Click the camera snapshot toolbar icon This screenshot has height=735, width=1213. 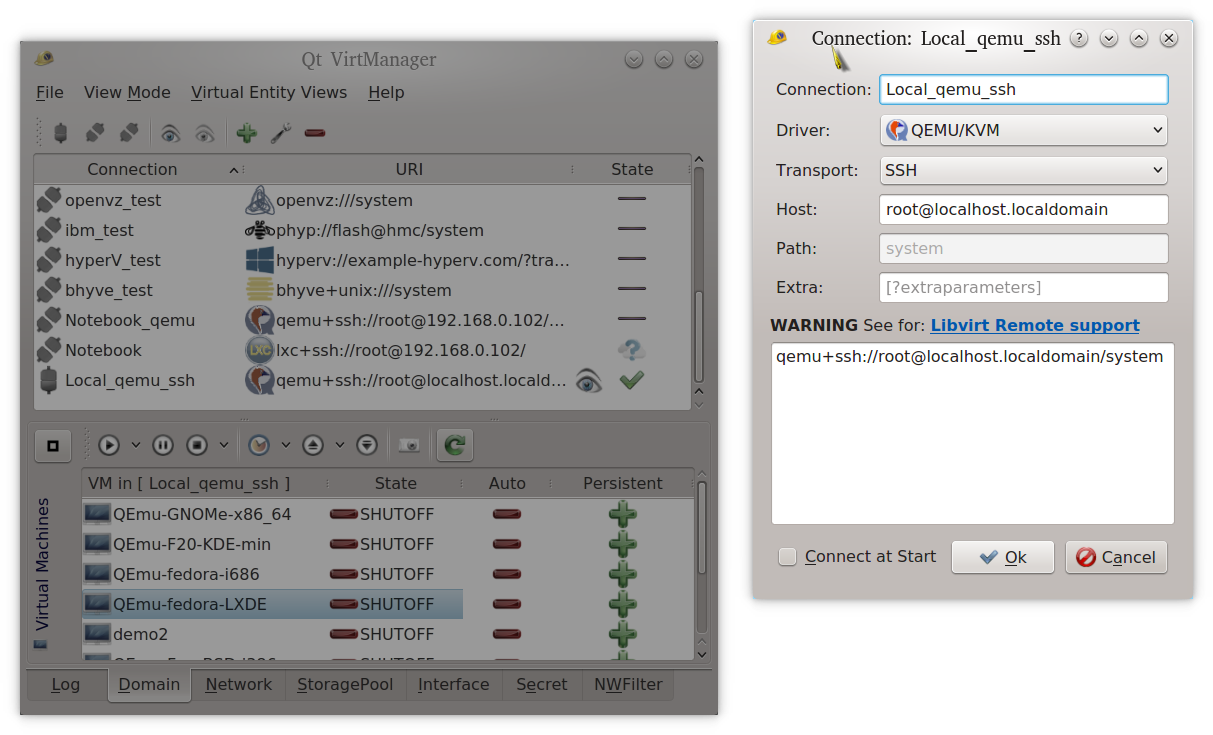coord(409,445)
